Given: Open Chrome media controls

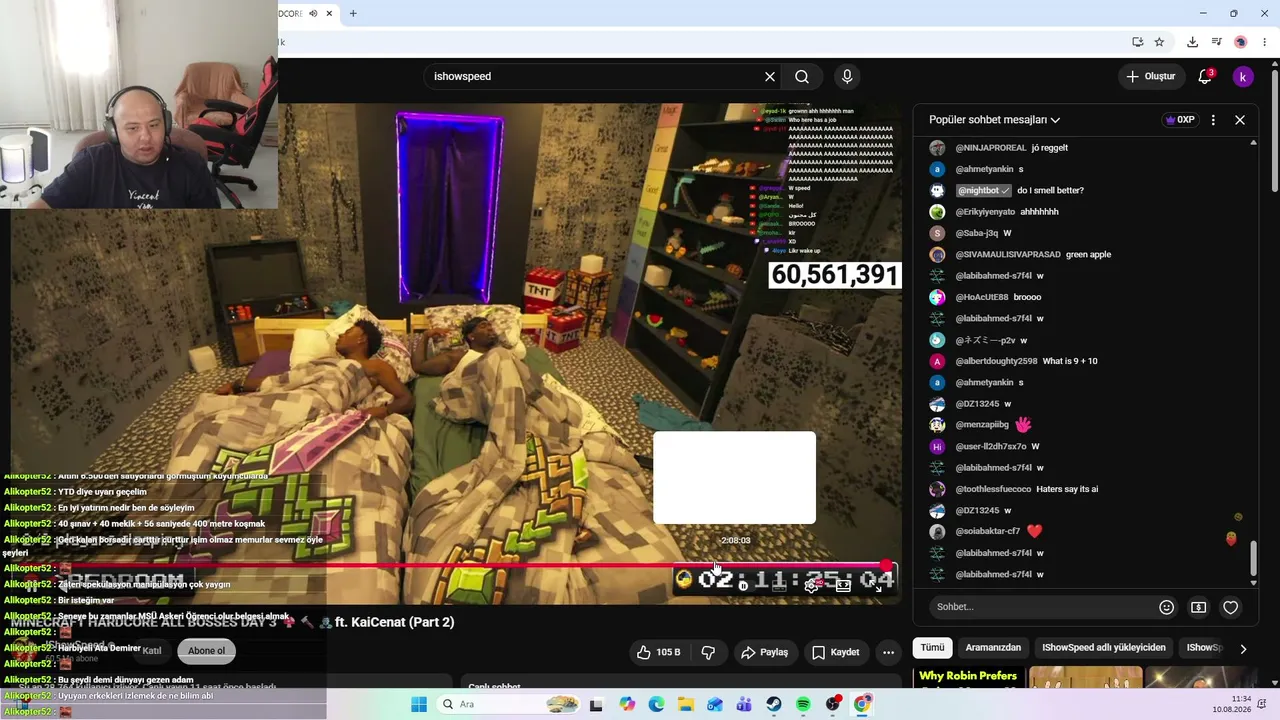Looking at the screenshot, I should point(1217,42).
